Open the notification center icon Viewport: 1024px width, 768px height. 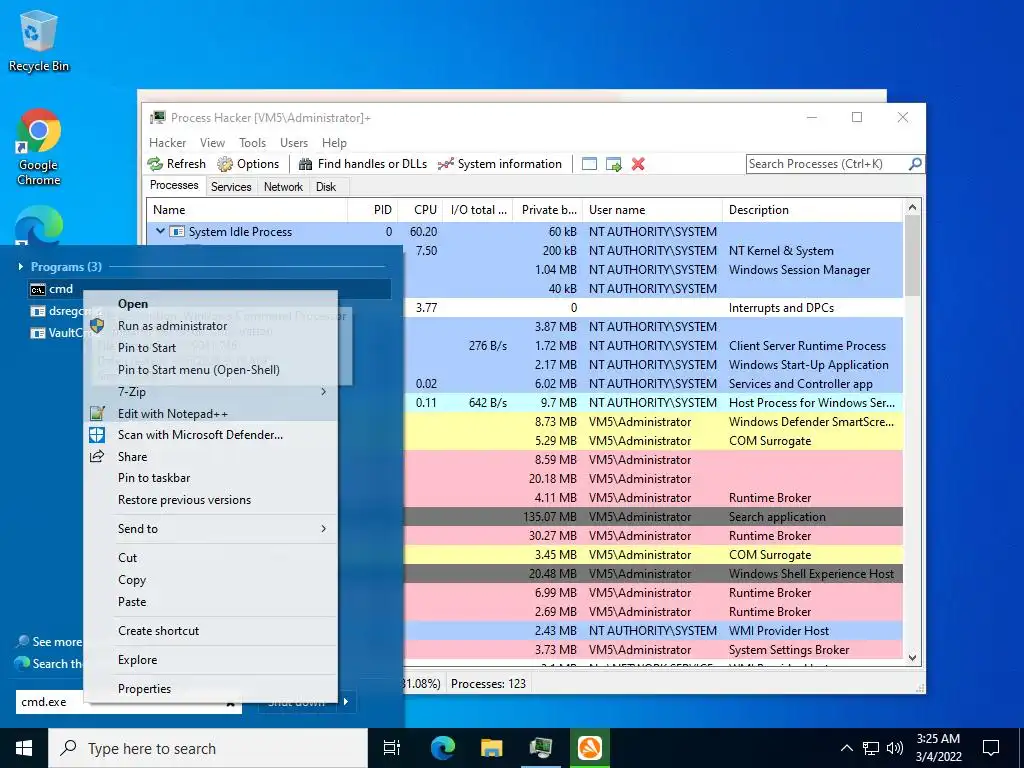click(x=991, y=748)
